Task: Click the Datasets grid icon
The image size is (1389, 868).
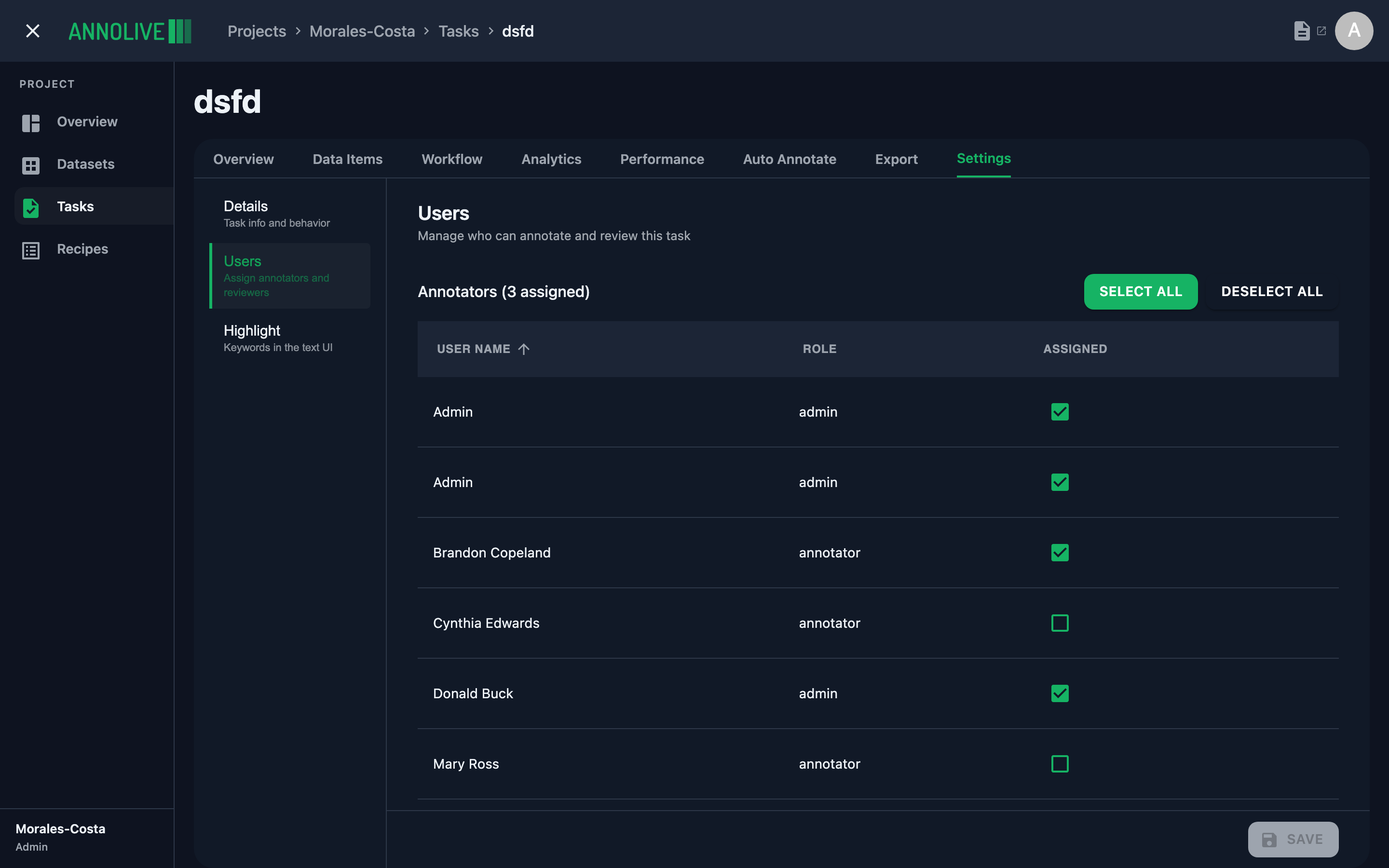Action: click(x=31, y=165)
